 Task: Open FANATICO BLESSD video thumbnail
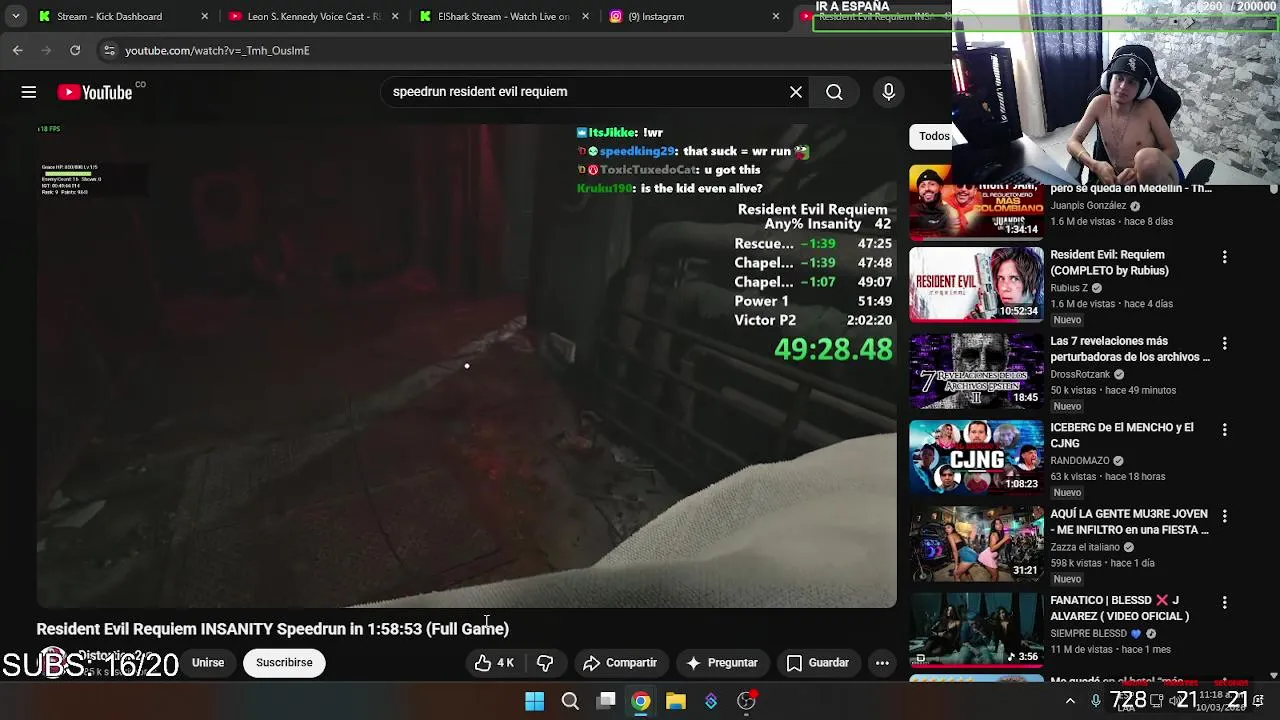(976, 630)
